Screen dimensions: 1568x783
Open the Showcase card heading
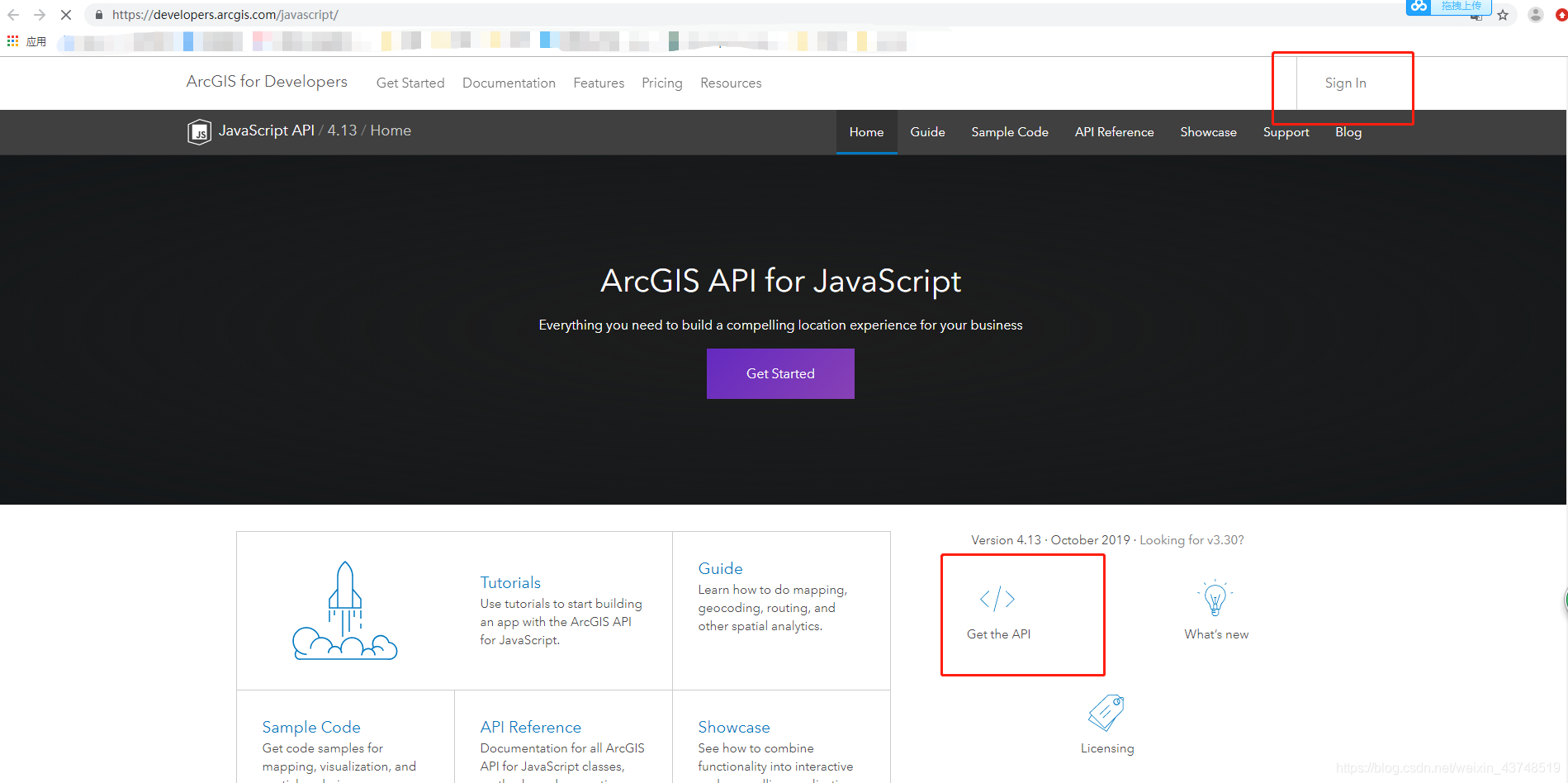[734, 727]
